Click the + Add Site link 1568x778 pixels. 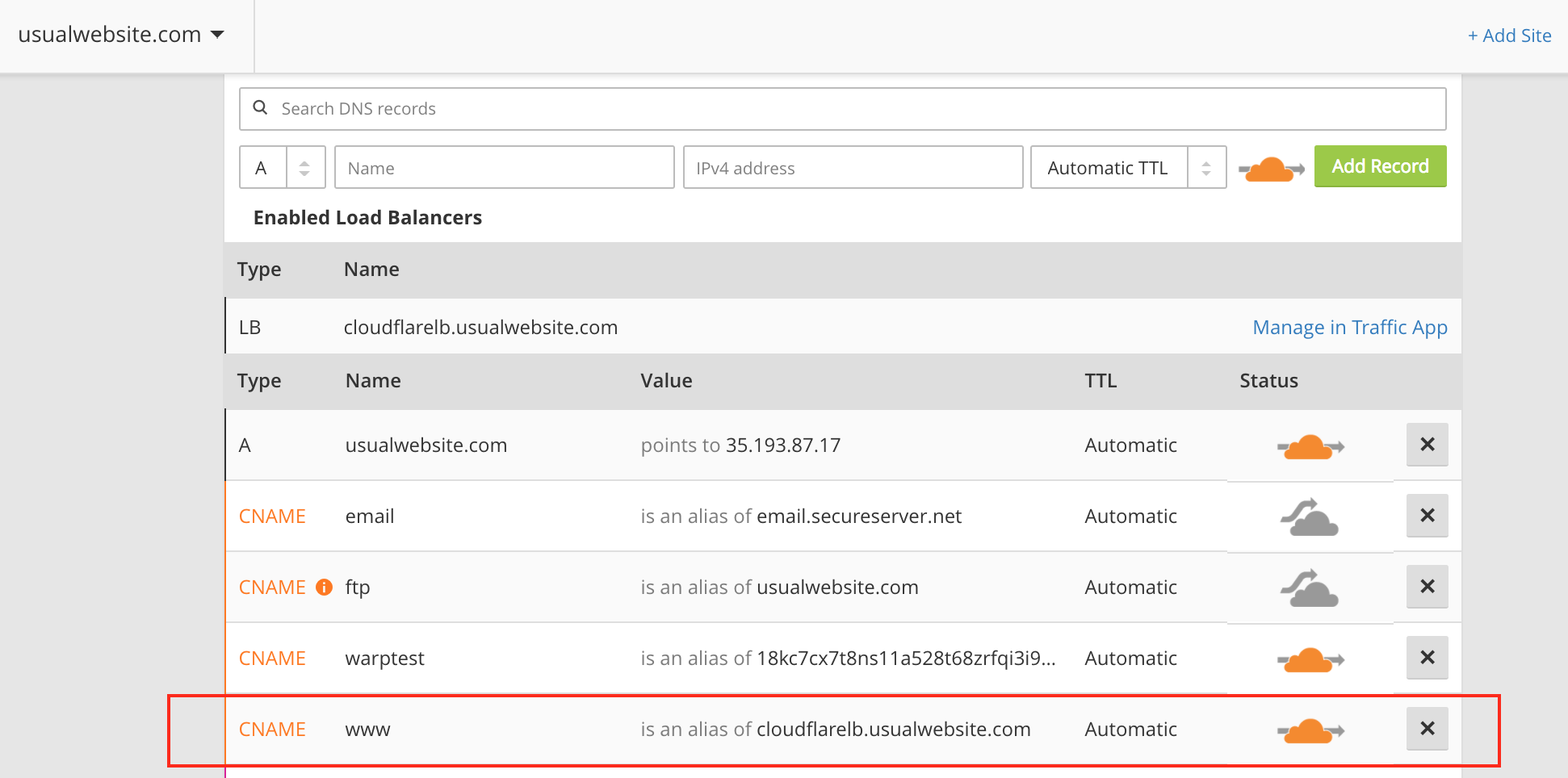[1509, 36]
